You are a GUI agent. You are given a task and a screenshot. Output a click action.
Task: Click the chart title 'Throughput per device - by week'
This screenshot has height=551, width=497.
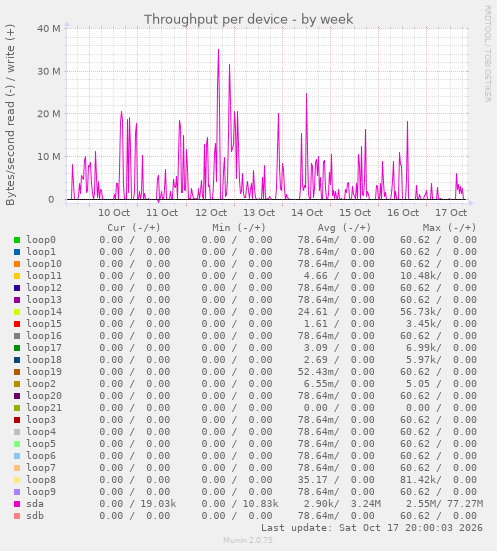(248, 19)
